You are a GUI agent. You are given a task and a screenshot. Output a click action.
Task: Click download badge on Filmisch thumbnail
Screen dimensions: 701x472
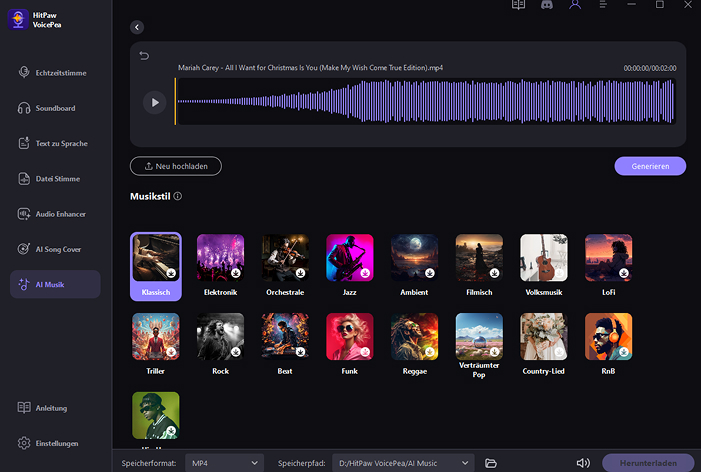pyautogui.click(x=494, y=273)
